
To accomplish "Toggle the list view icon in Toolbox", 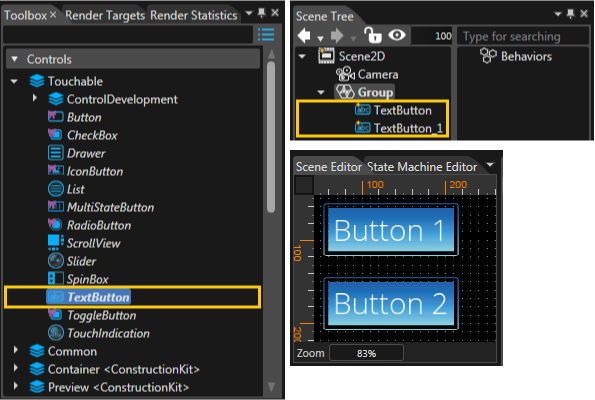I will [266, 35].
